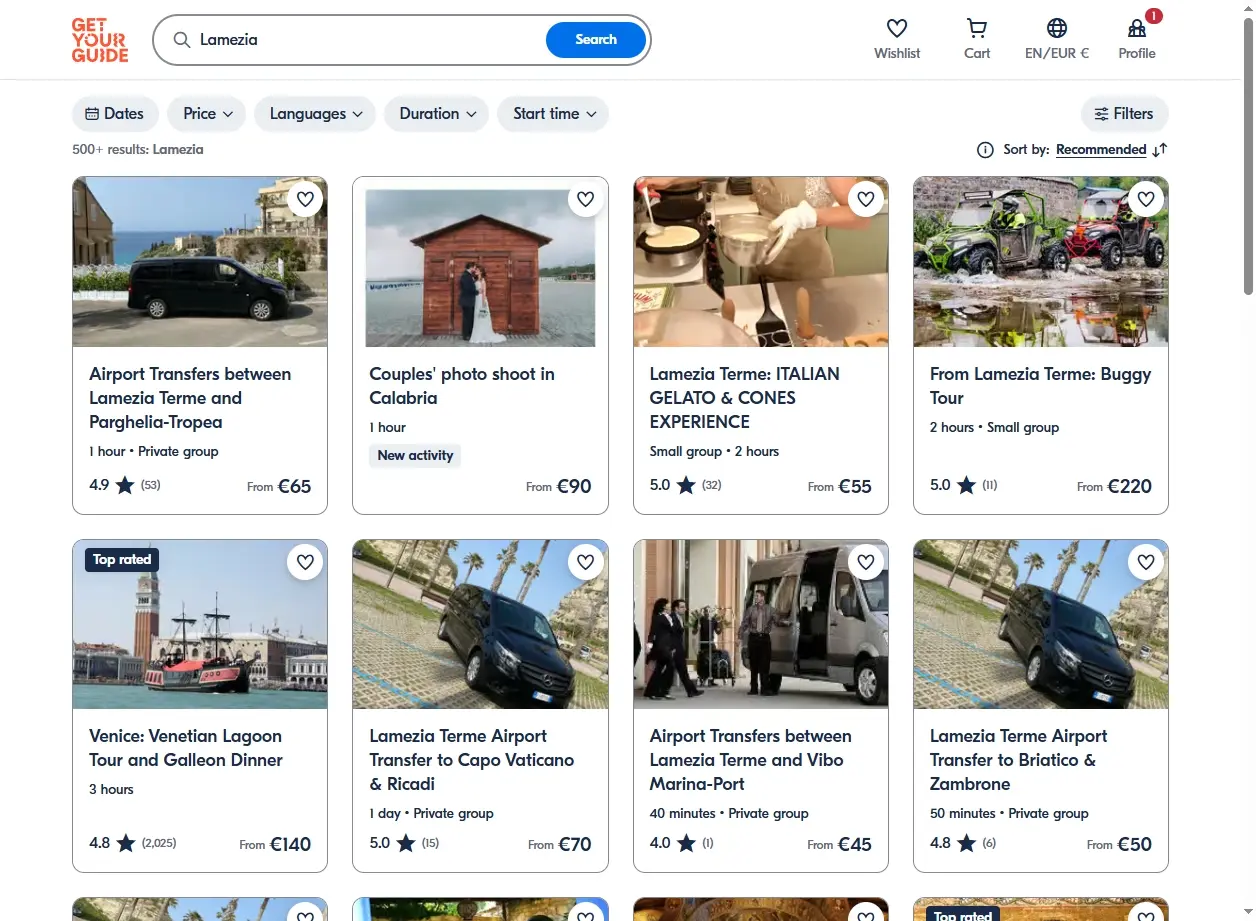Toggle the sort order arrows icon
This screenshot has height=921, width=1256.
tap(1159, 150)
